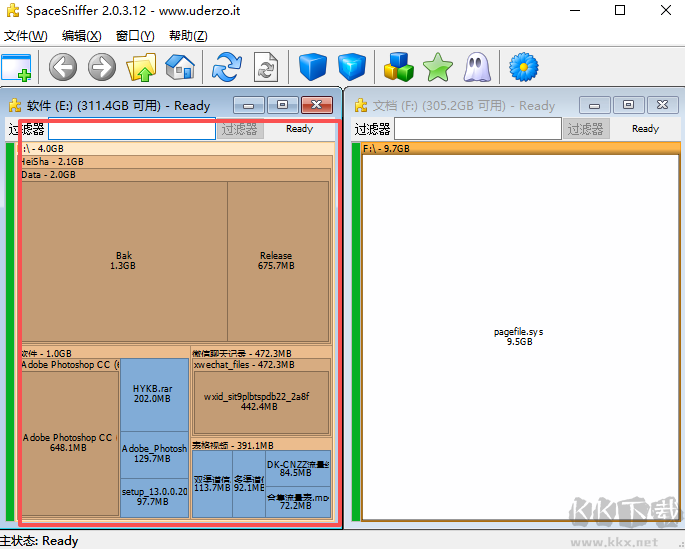
Task: Click the Home house icon
Action: tap(180, 67)
